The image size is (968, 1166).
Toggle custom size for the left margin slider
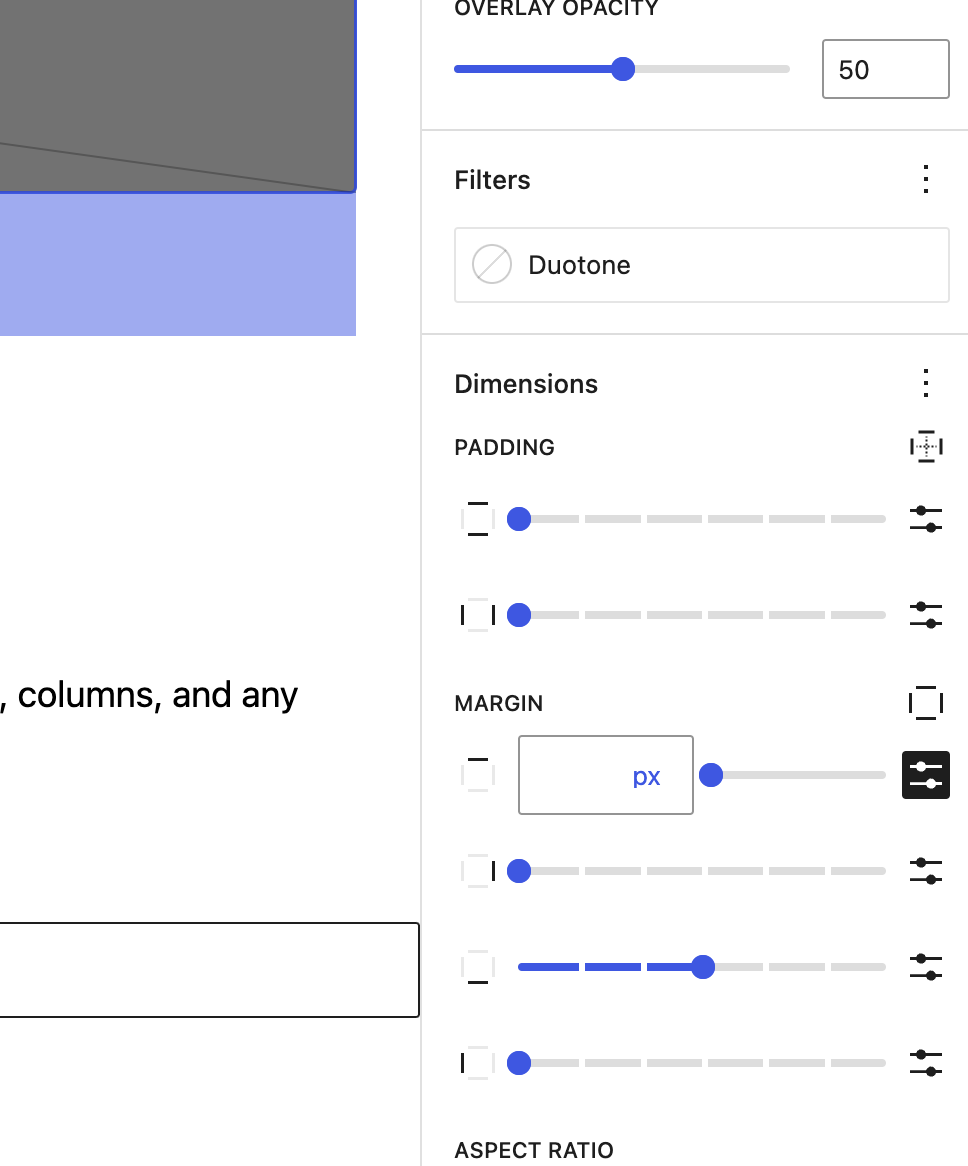(926, 1062)
